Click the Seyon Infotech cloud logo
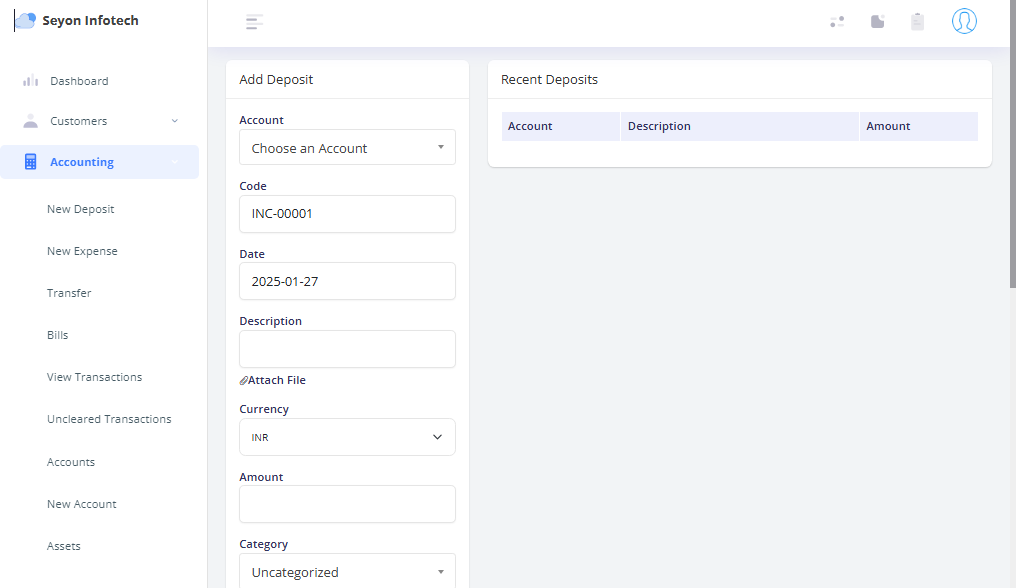This screenshot has width=1016, height=588. pyautogui.click(x=25, y=21)
